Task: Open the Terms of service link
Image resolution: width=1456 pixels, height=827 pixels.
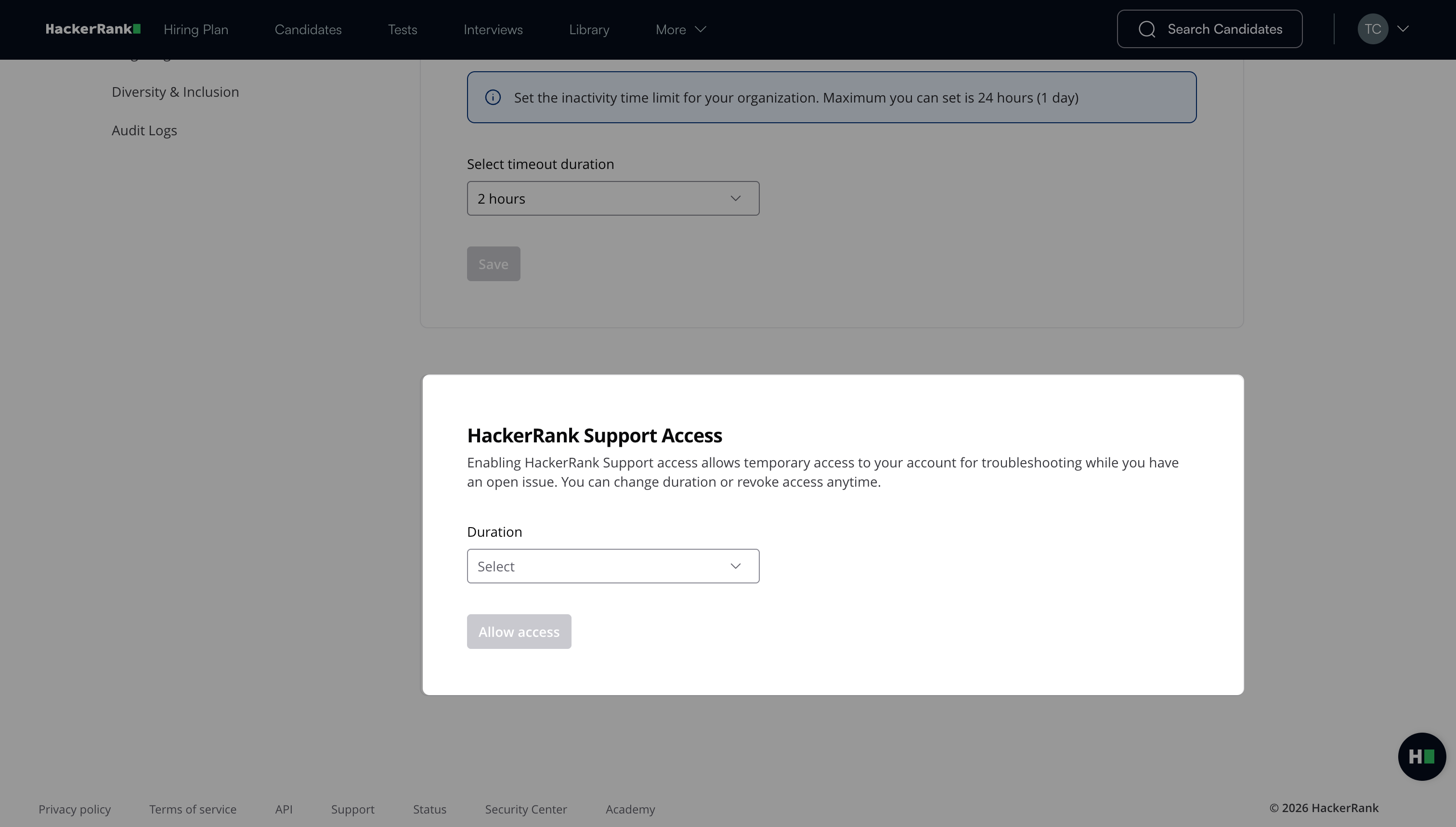Action: (x=193, y=809)
